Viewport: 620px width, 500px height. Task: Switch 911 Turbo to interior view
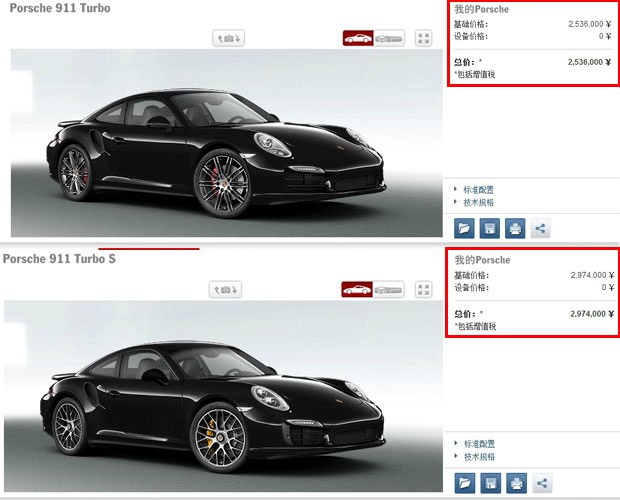click(x=389, y=38)
